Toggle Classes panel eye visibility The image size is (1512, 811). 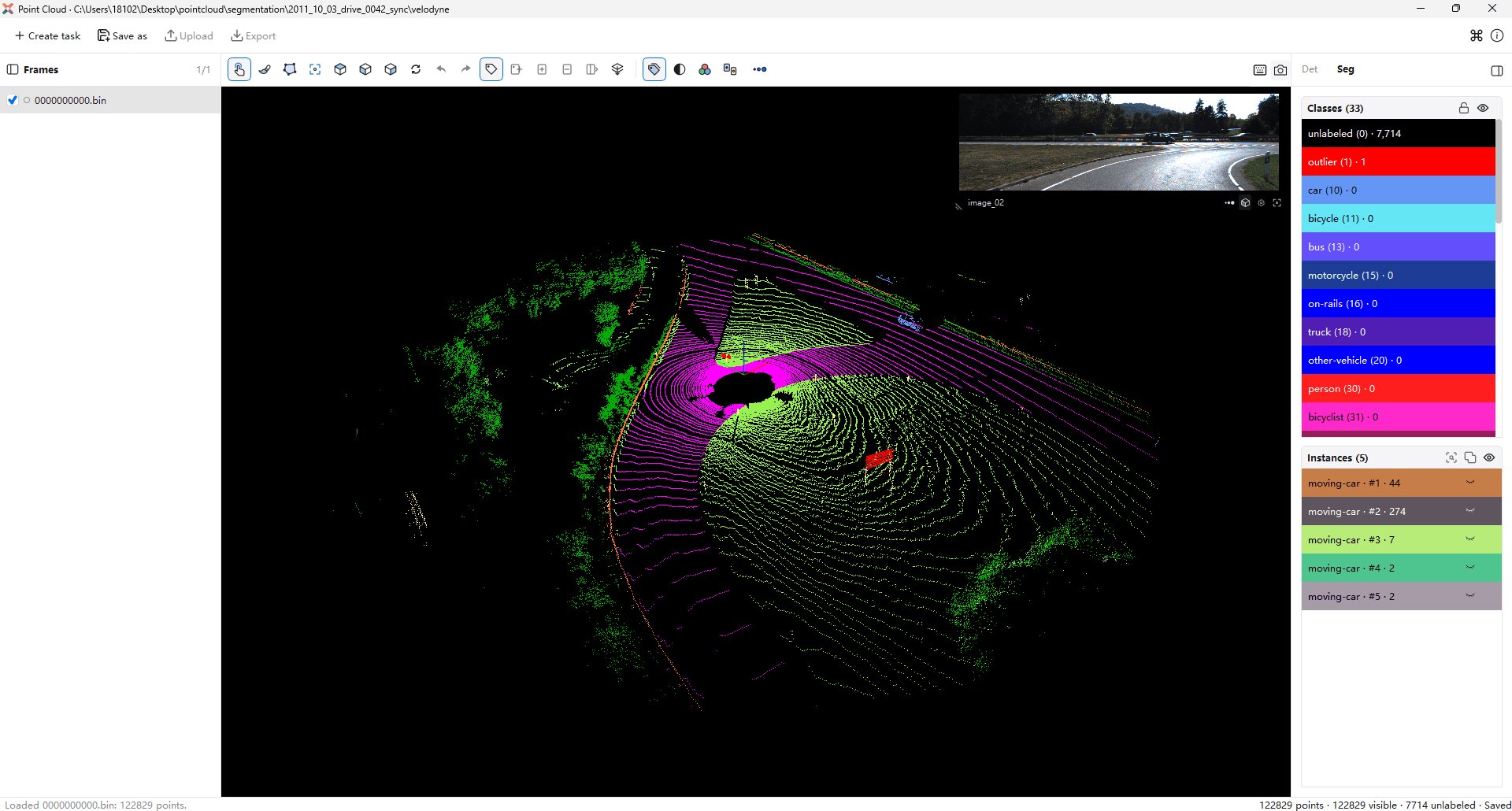coord(1483,108)
